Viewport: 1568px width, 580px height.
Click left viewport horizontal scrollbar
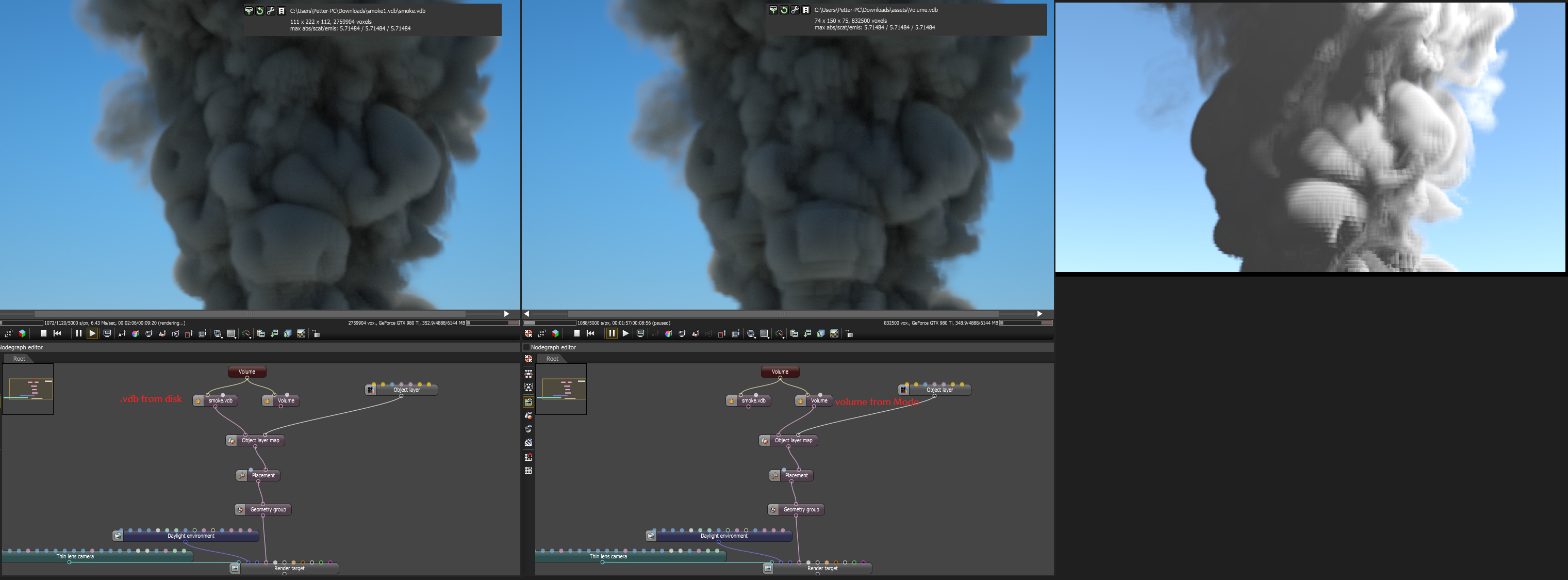[x=250, y=314]
